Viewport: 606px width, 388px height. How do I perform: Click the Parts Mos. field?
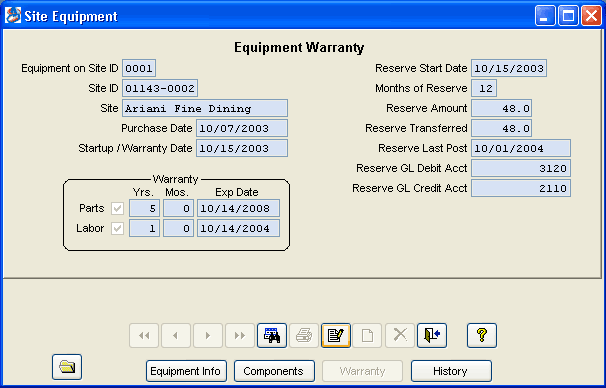point(178,208)
